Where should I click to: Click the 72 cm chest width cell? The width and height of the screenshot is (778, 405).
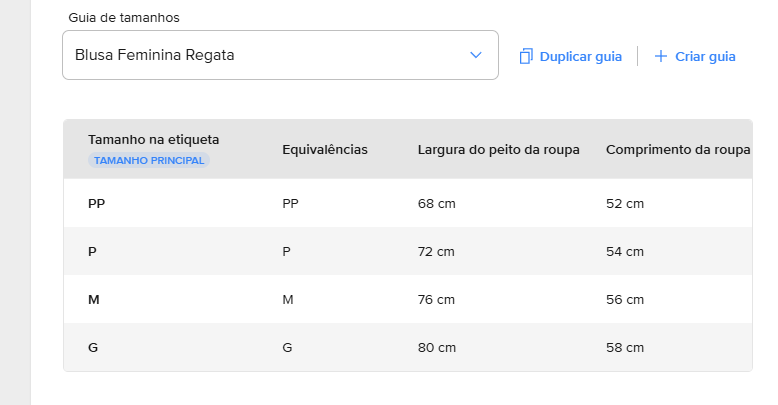click(436, 251)
